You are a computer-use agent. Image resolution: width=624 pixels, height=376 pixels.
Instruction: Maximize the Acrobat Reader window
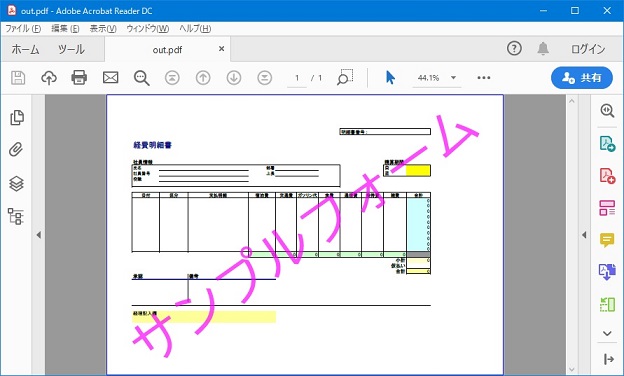(575, 11)
